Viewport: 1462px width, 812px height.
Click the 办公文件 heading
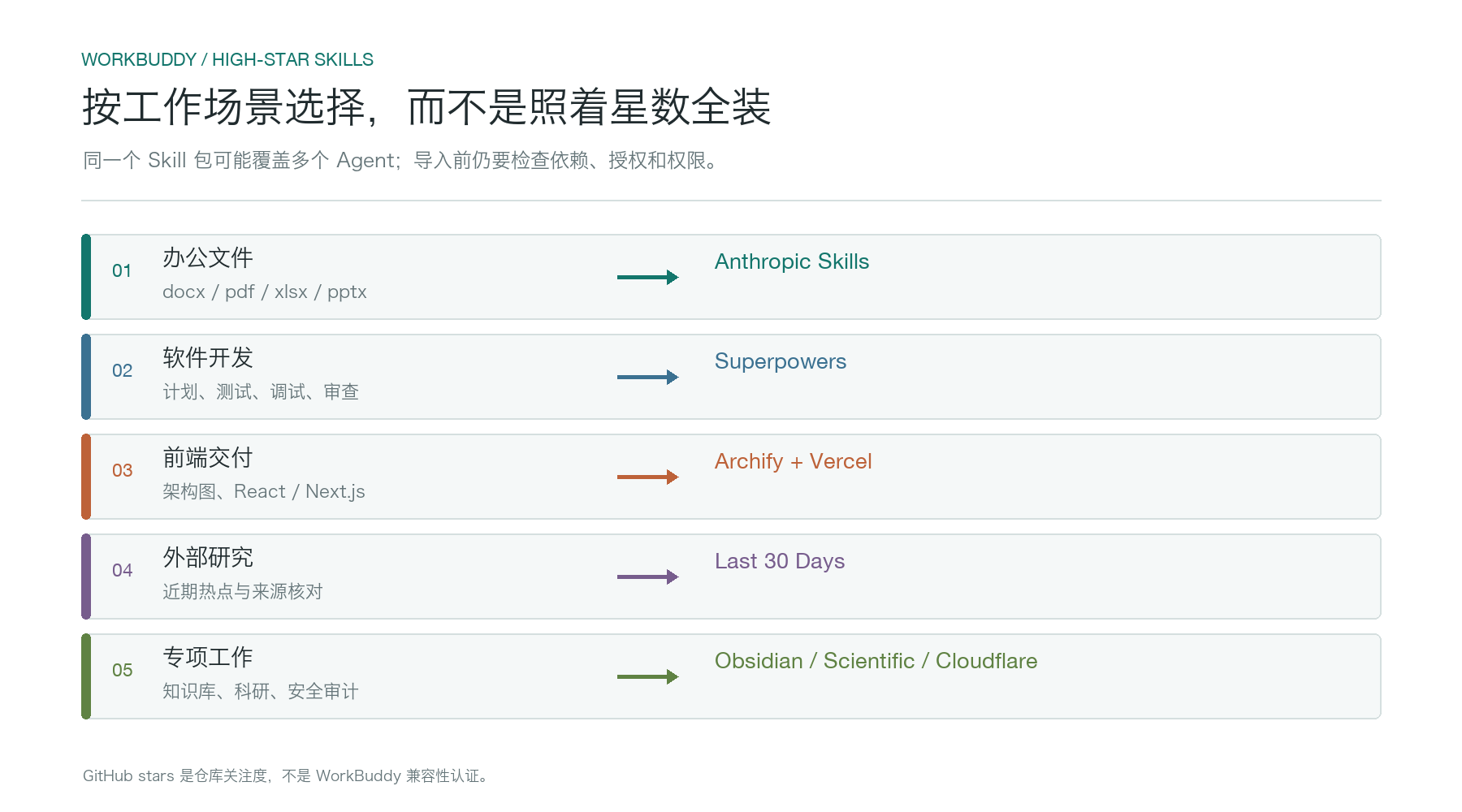208,257
